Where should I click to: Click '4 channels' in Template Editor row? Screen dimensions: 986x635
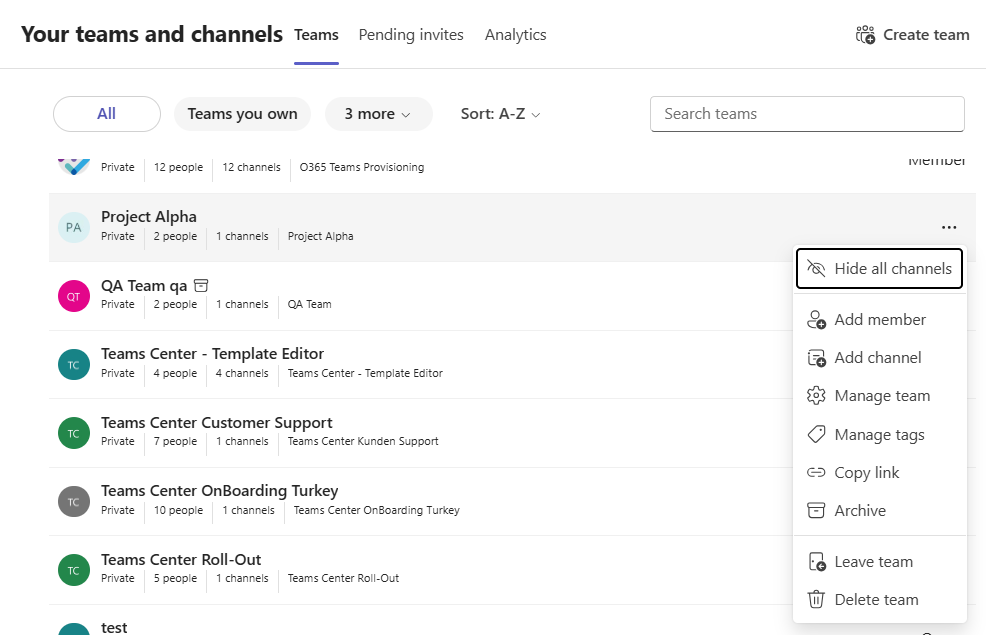click(x=242, y=373)
